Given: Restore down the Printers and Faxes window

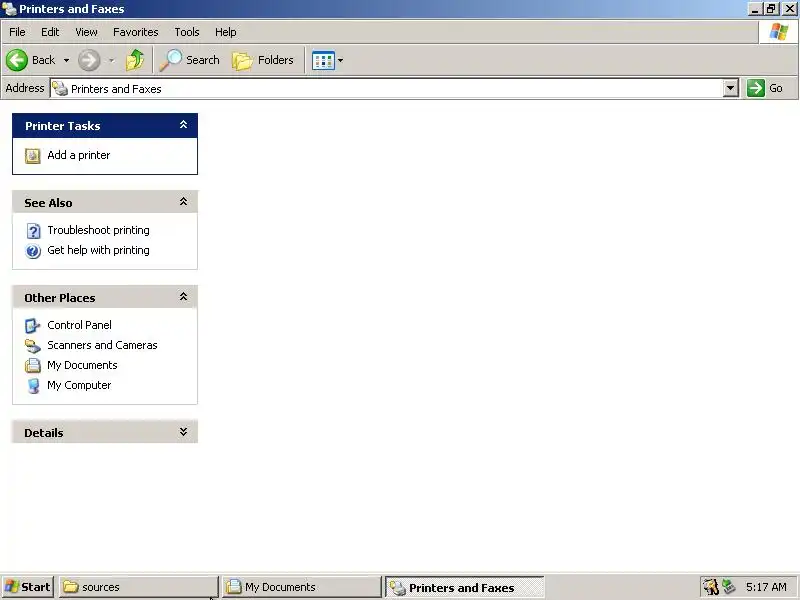Looking at the screenshot, I should point(770,9).
